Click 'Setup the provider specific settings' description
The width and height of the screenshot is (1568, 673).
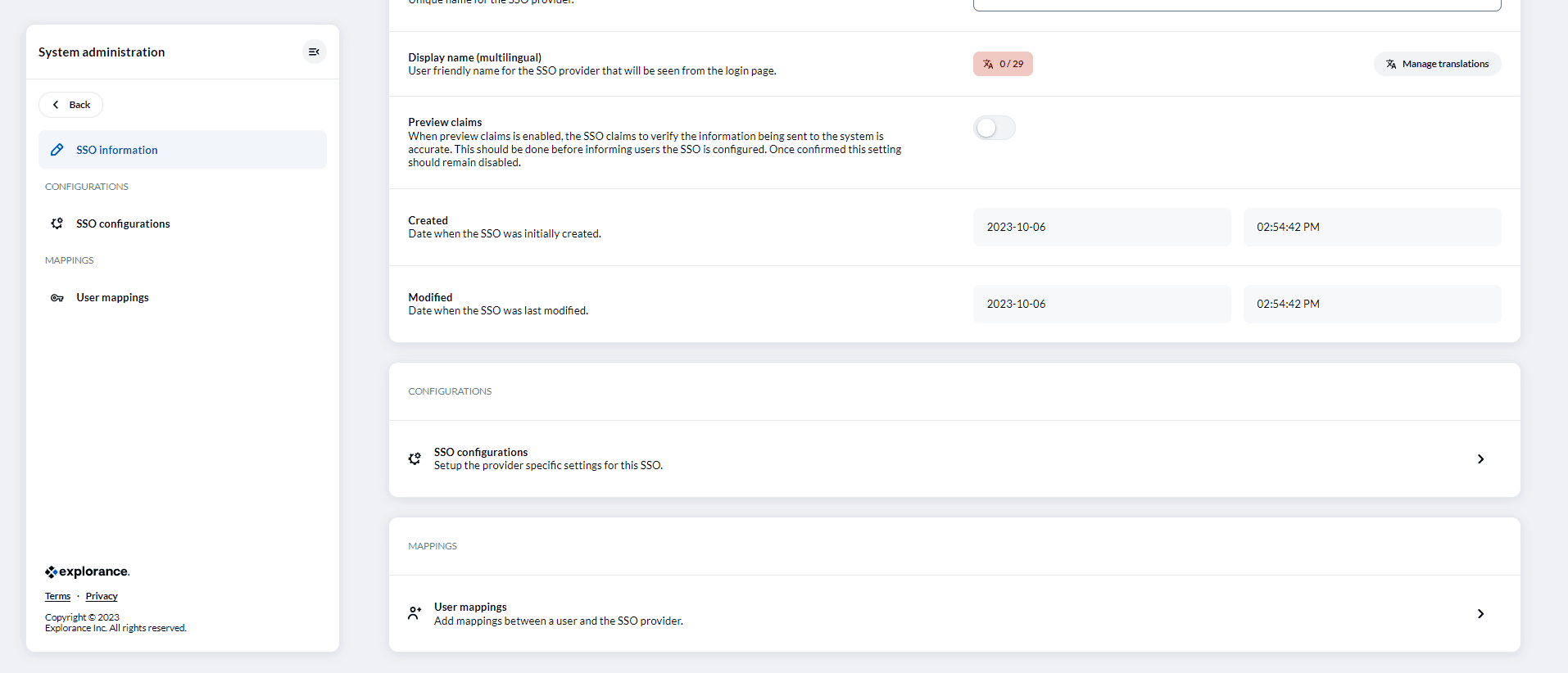point(548,465)
